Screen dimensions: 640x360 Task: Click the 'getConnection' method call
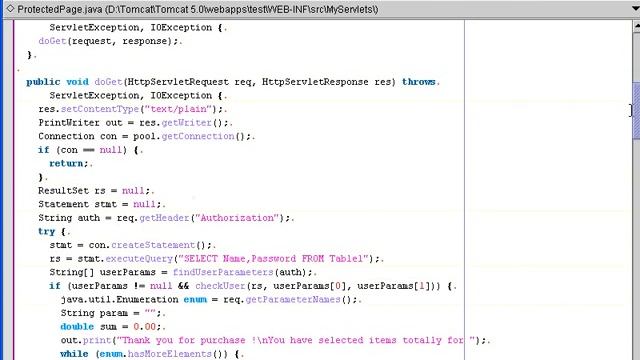[198, 136]
